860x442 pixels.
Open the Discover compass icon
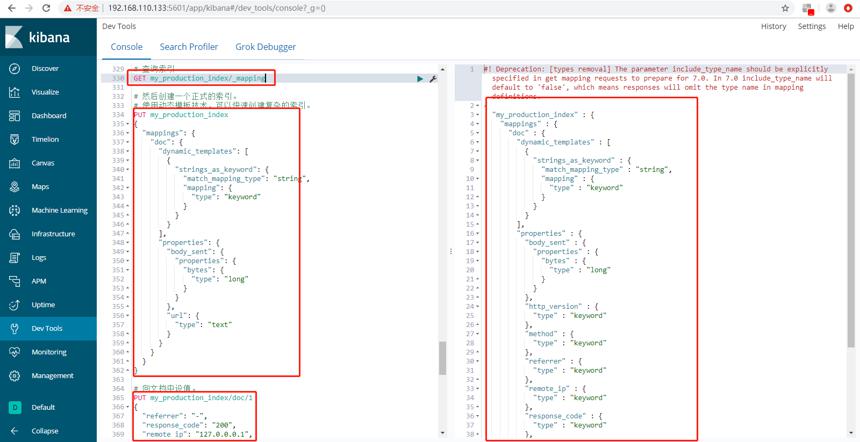(15, 69)
